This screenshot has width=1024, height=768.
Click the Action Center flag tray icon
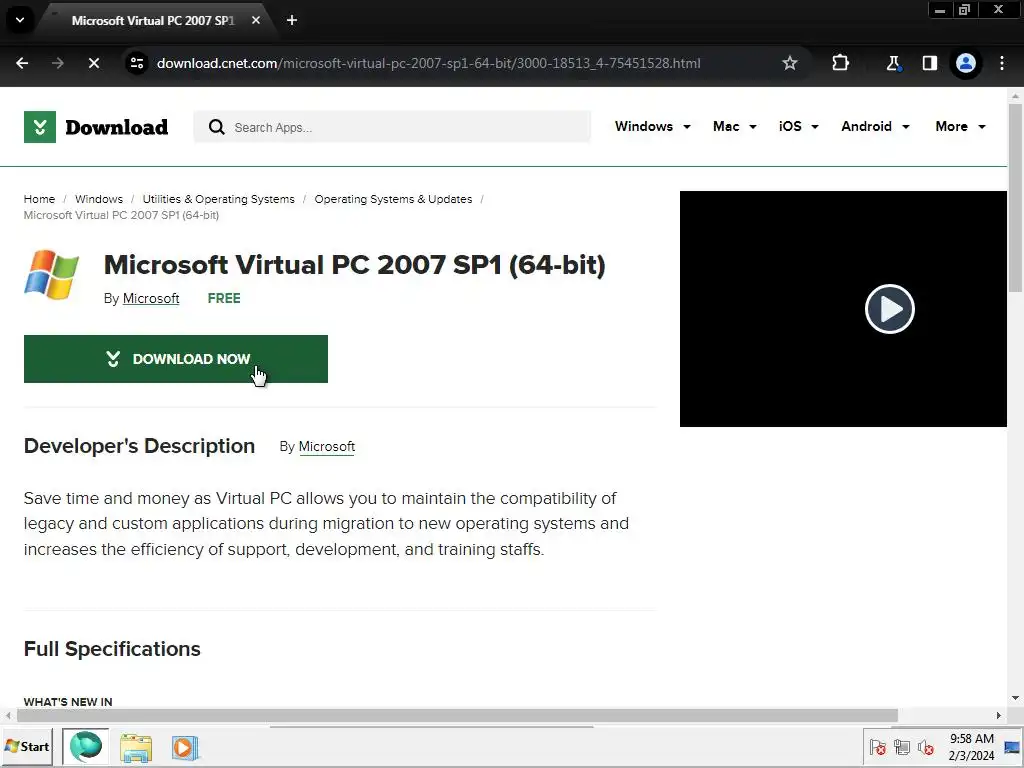pyautogui.click(x=878, y=747)
